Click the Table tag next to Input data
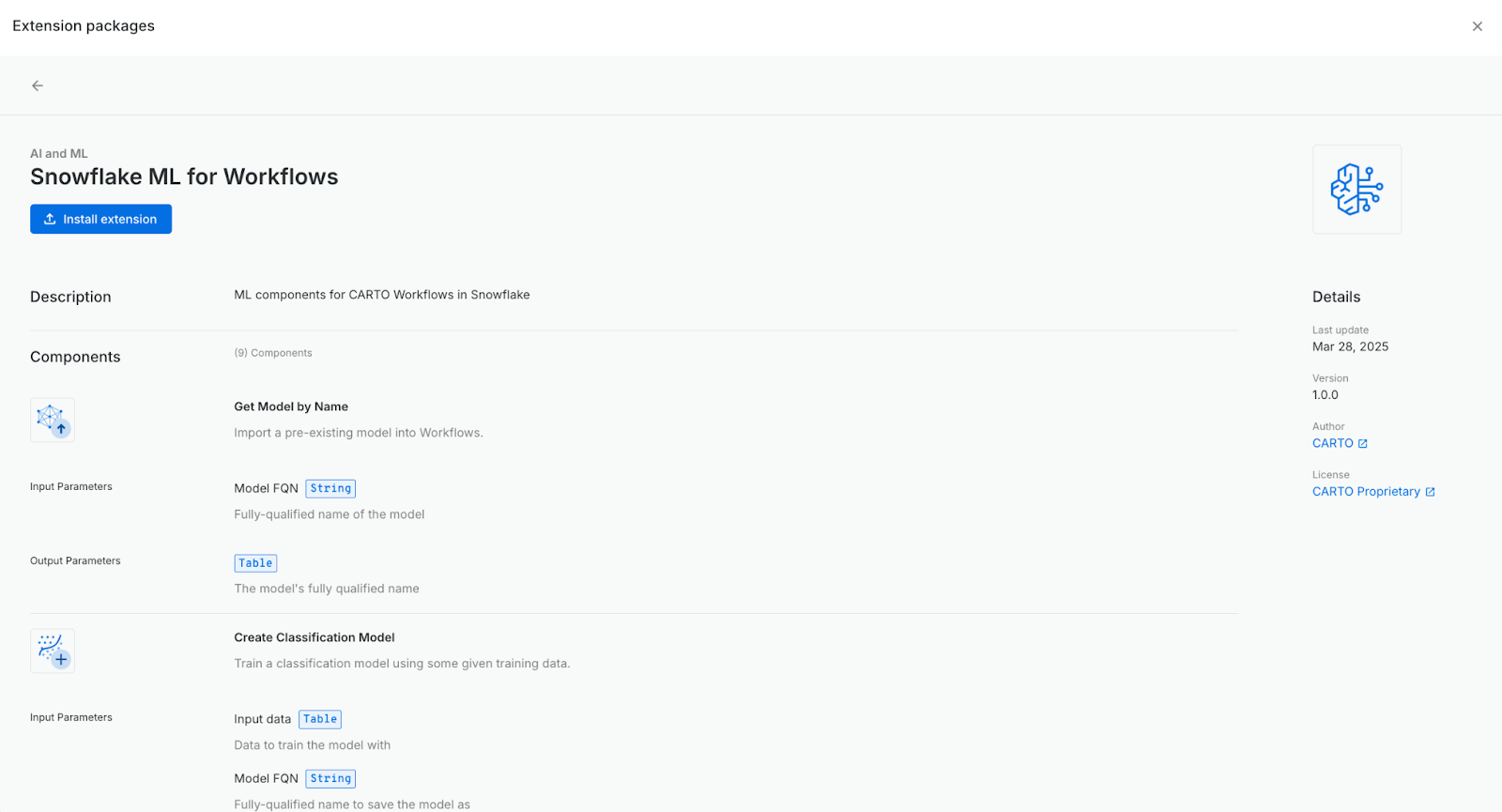1502x812 pixels. pos(320,719)
